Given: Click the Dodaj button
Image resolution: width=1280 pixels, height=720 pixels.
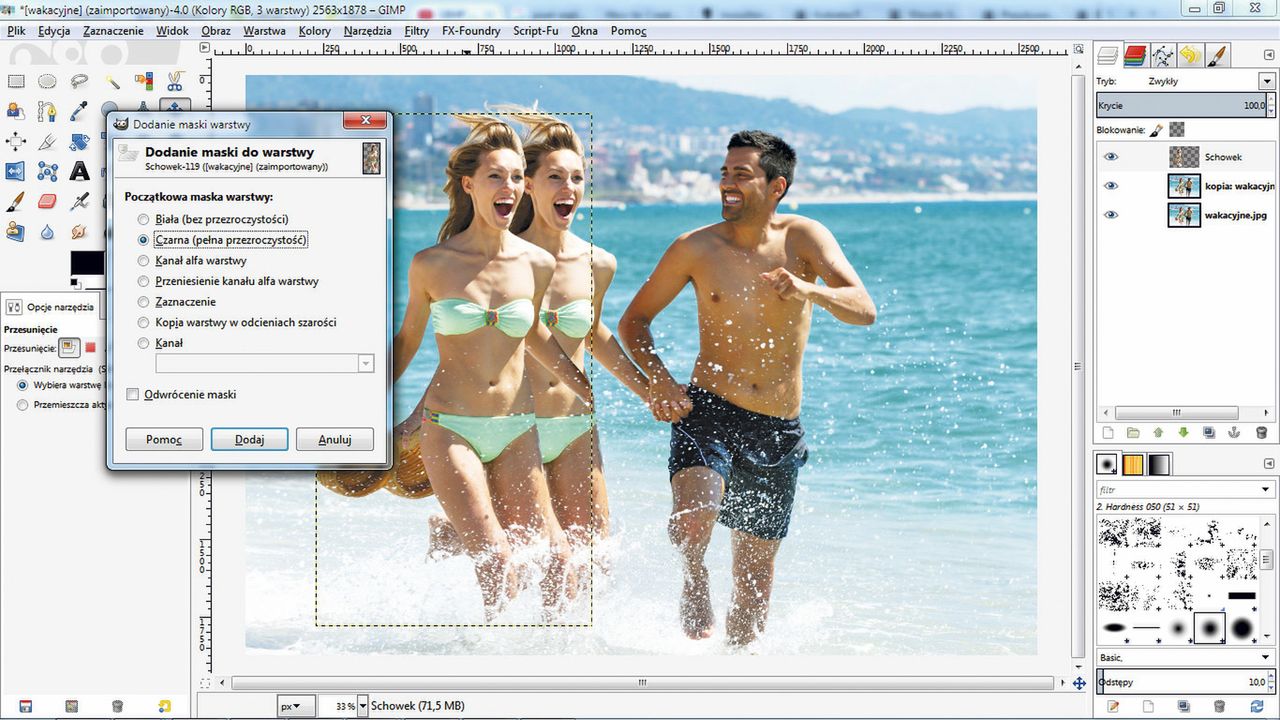Looking at the screenshot, I should click(250, 439).
